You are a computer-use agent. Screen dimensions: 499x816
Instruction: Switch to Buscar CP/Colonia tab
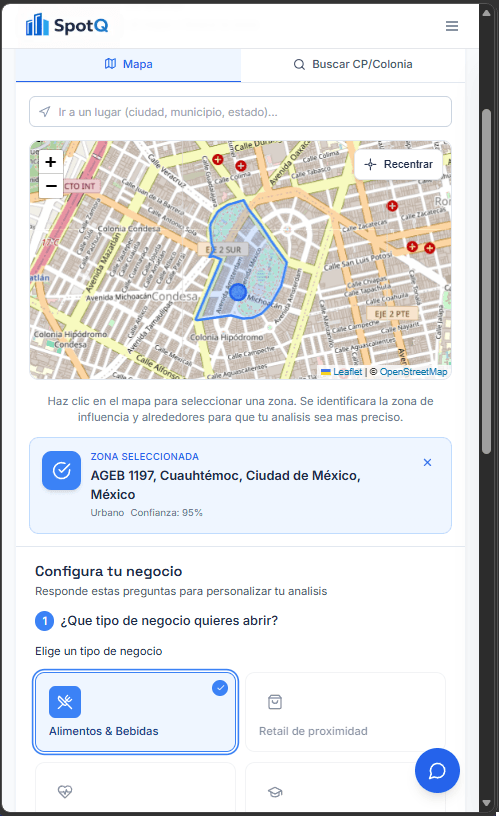coord(353,65)
